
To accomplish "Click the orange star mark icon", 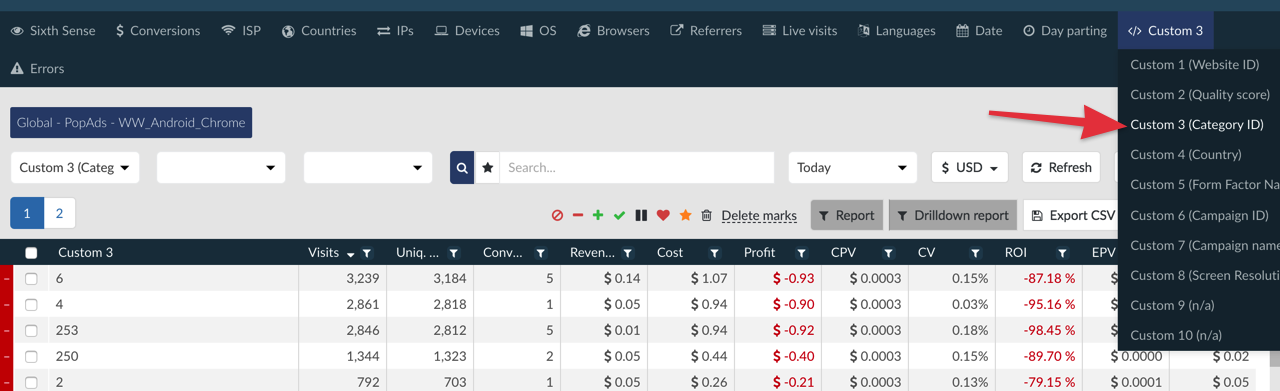I will (x=685, y=215).
